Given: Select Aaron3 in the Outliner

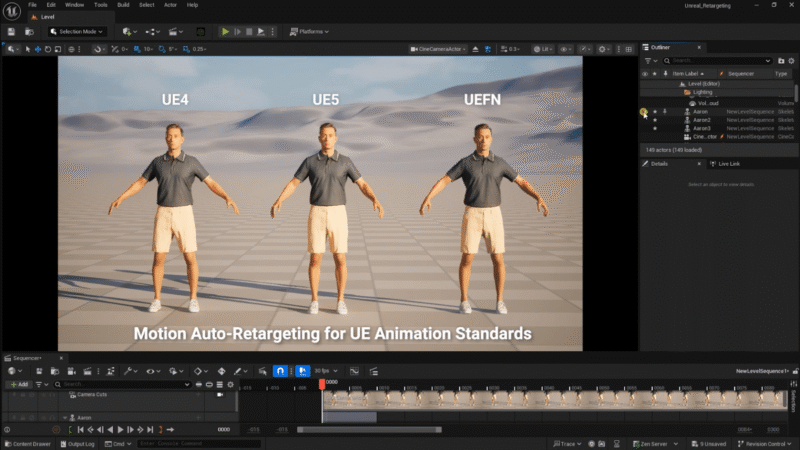Looking at the screenshot, I should pyautogui.click(x=702, y=128).
